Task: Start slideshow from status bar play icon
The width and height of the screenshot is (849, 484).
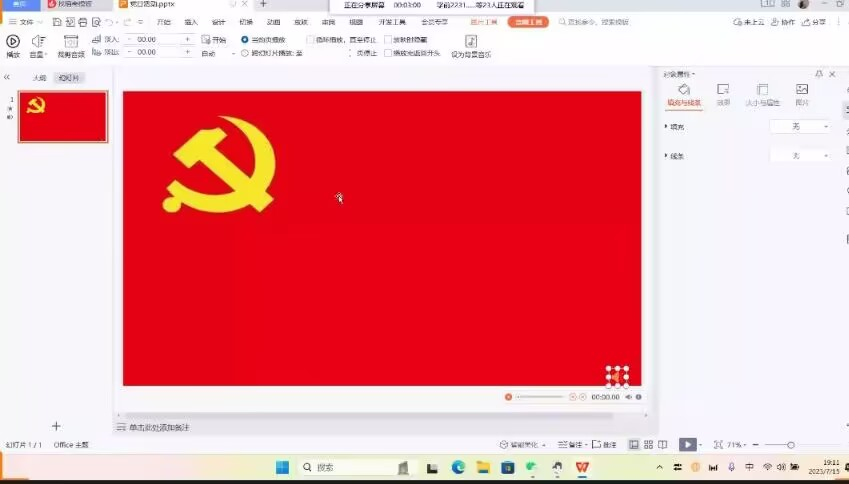Action: (x=687, y=444)
